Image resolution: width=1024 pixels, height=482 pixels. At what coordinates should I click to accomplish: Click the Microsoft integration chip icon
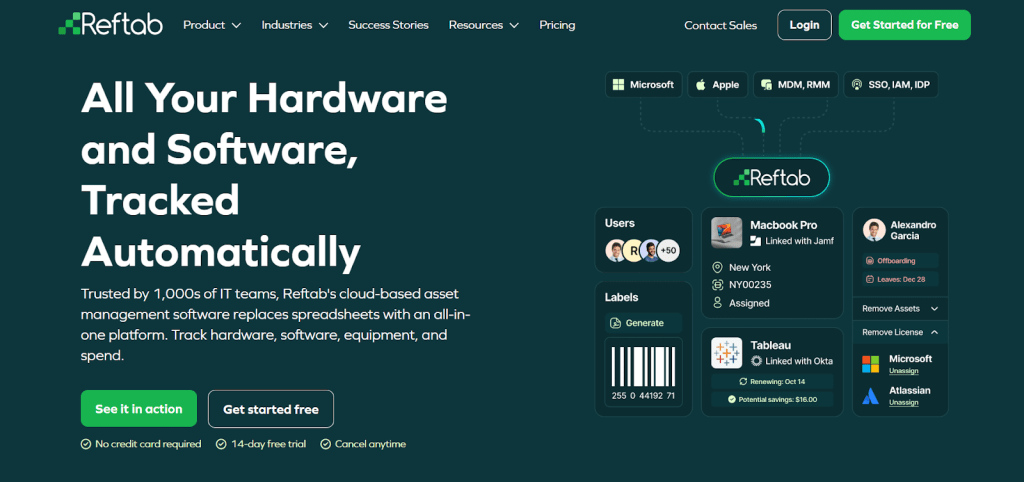pyautogui.click(x=619, y=85)
